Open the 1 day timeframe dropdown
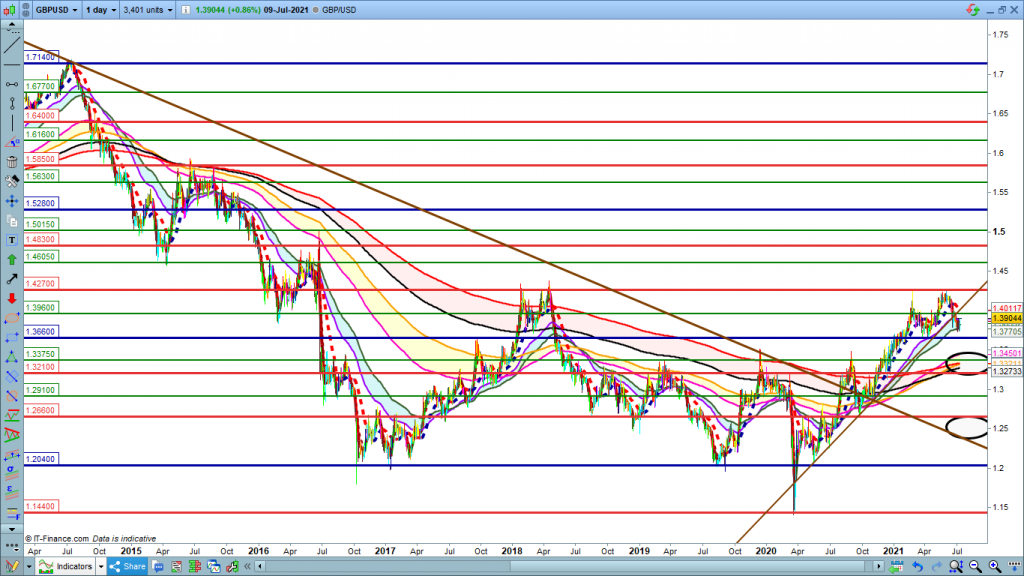 point(99,9)
